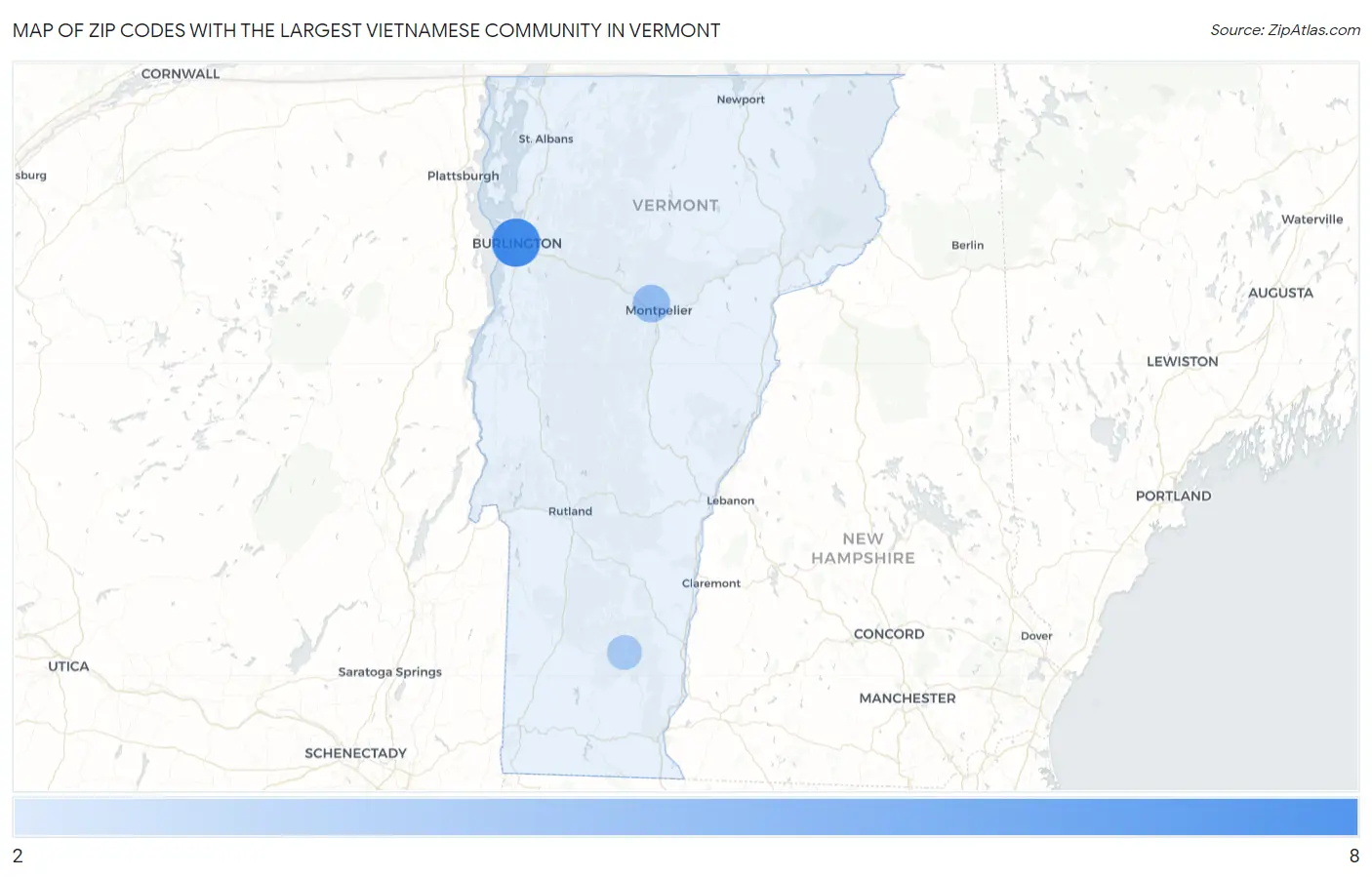Click the Montpelier zip code bubble
The height and width of the screenshot is (877, 1372).
tap(651, 303)
